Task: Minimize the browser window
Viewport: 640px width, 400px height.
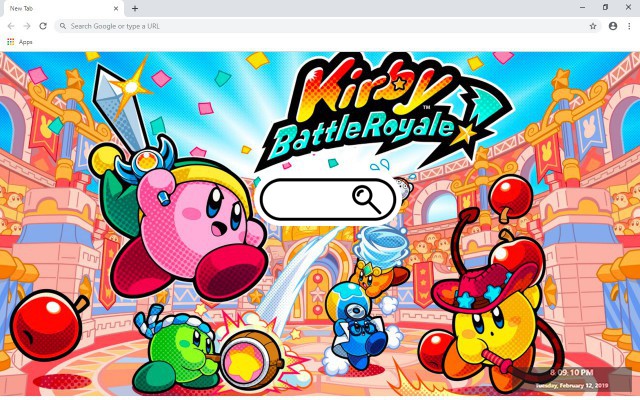Action: click(582, 7)
